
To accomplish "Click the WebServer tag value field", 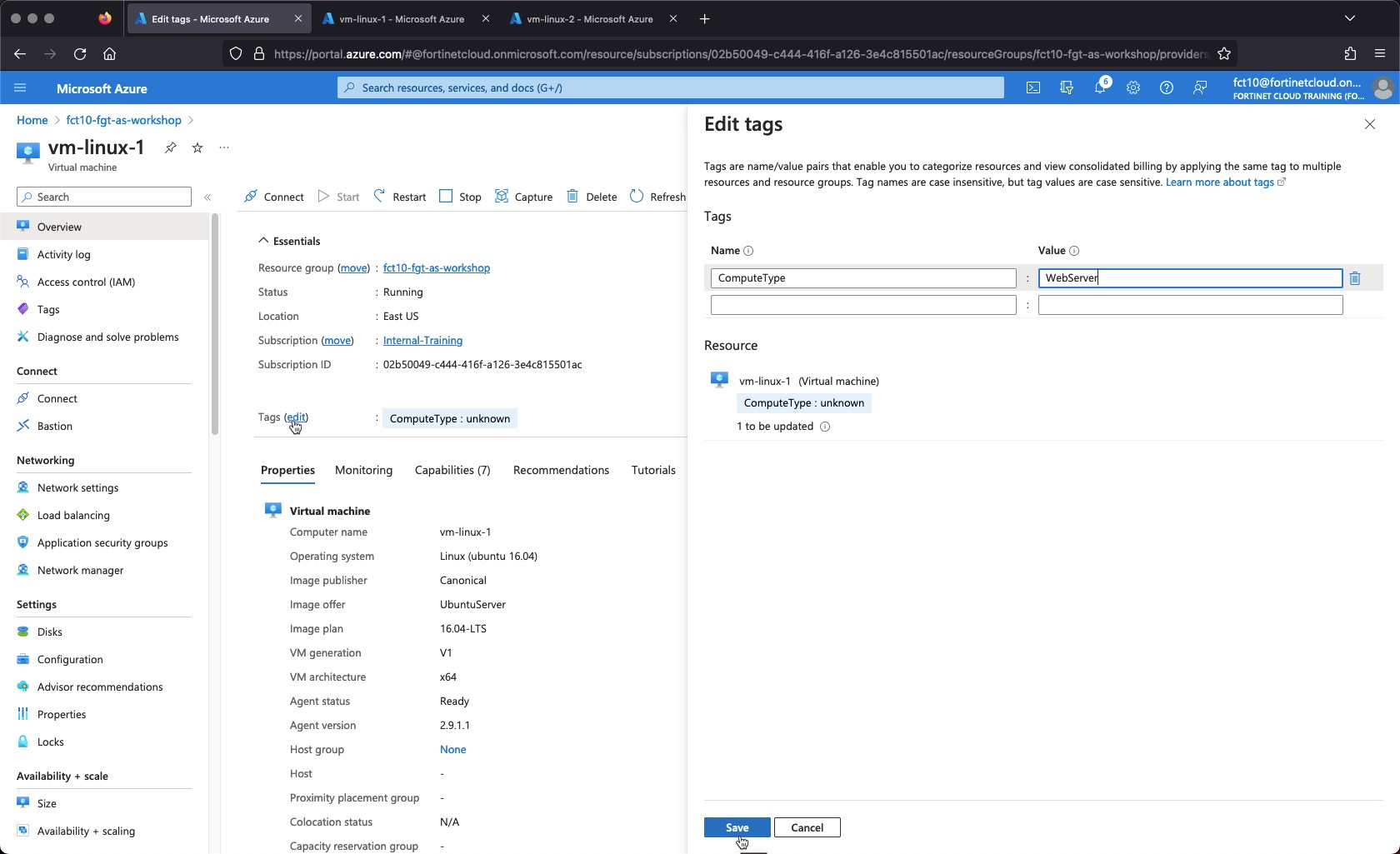I will point(1190,278).
